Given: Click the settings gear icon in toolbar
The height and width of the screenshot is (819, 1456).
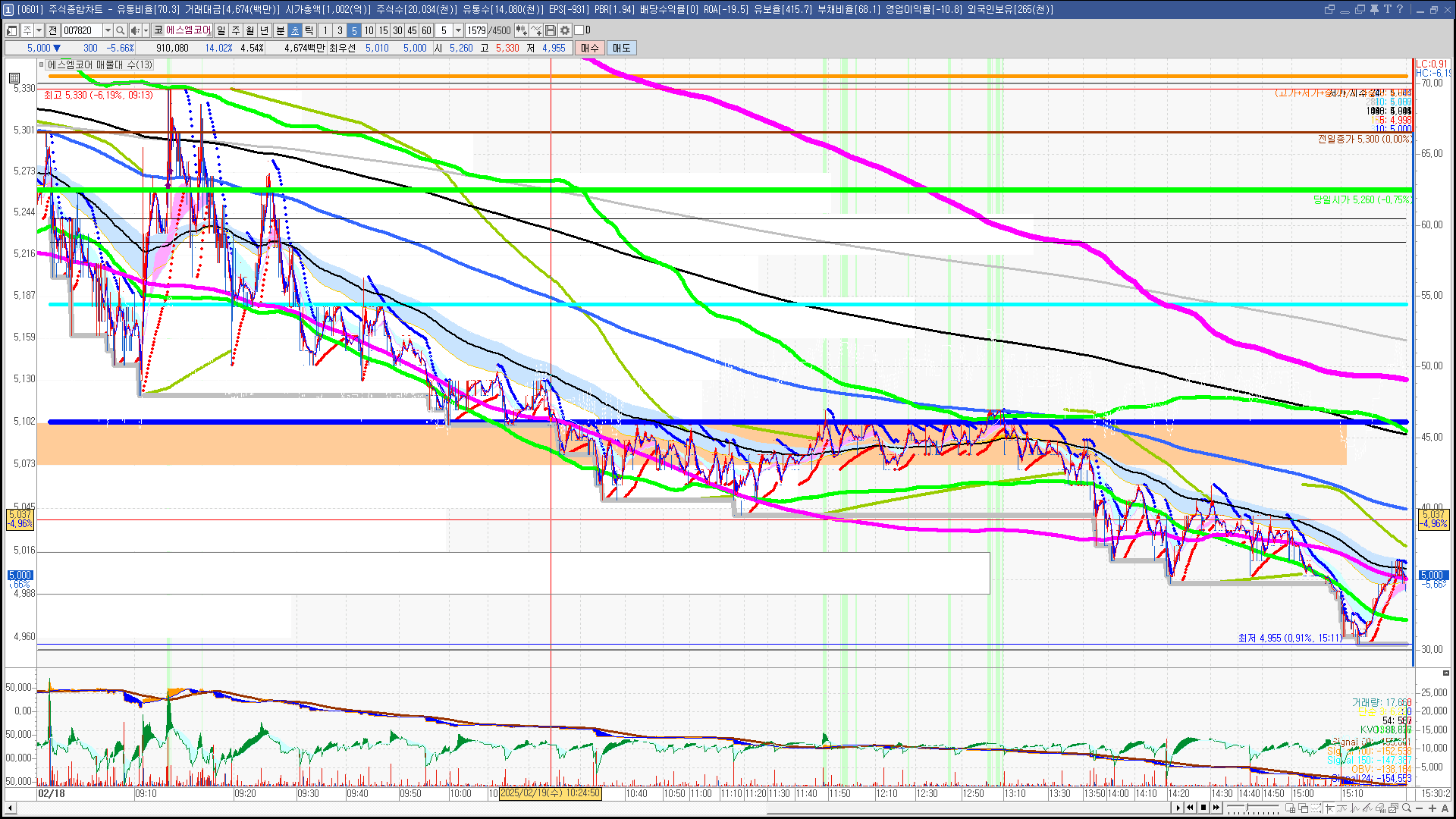Looking at the screenshot, I should click(565, 30).
